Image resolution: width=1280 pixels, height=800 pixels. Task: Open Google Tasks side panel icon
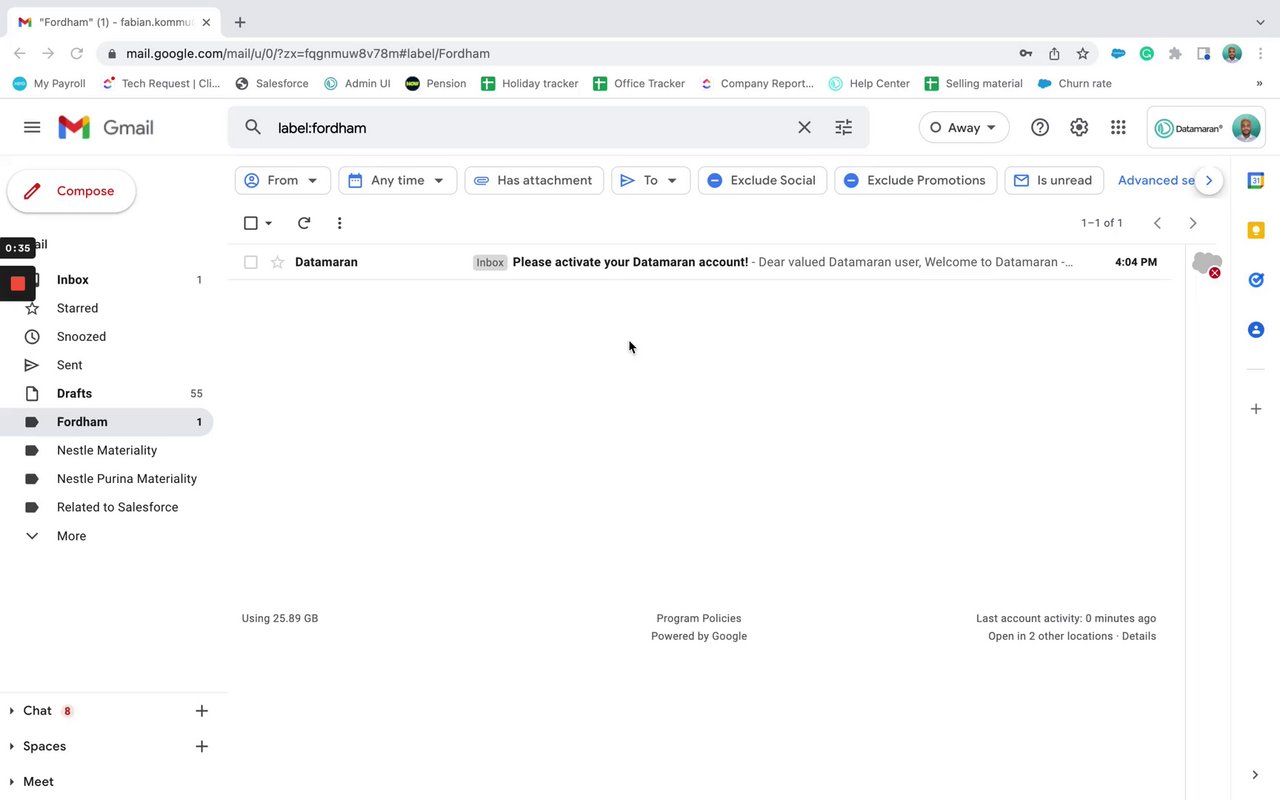(x=1256, y=280)
